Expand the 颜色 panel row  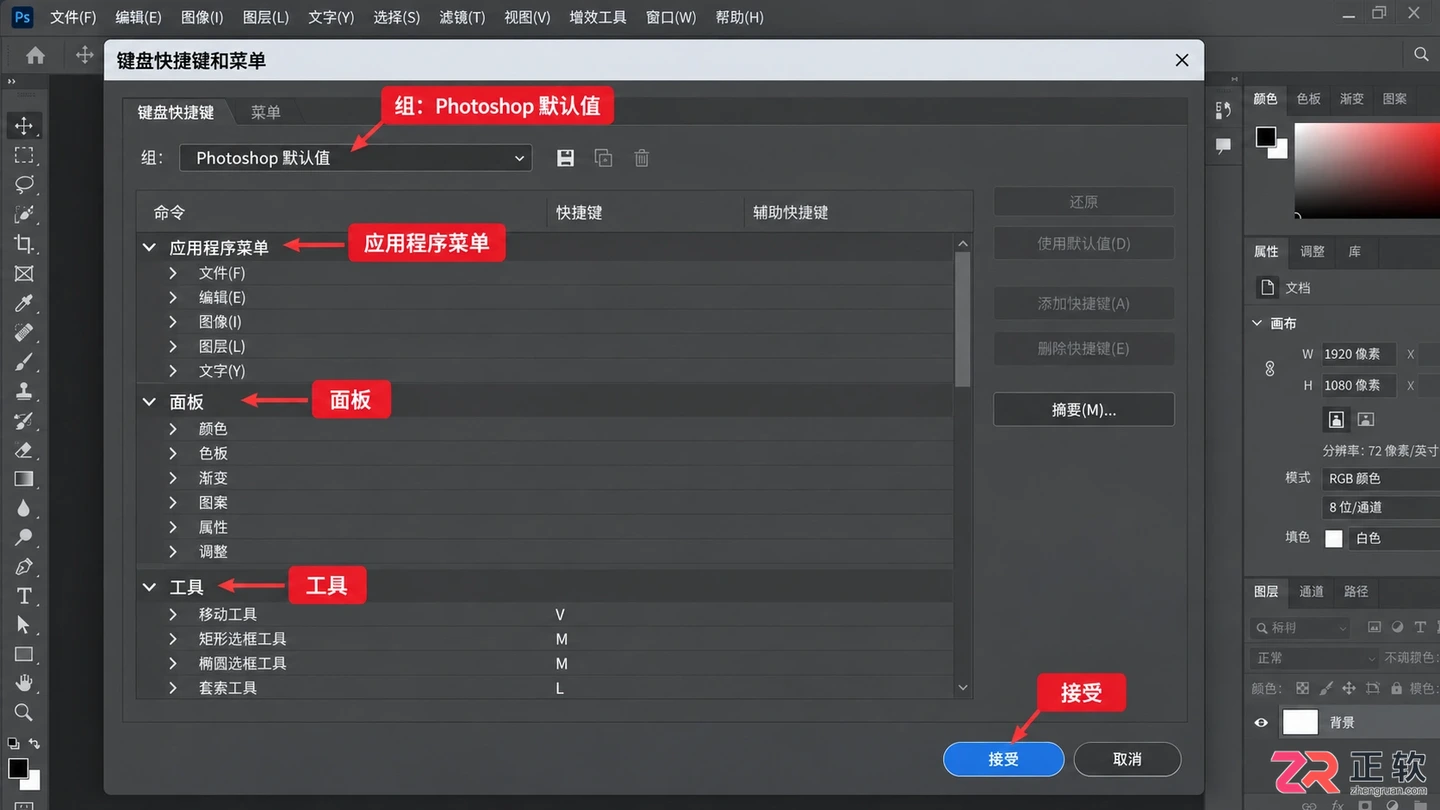174,429
